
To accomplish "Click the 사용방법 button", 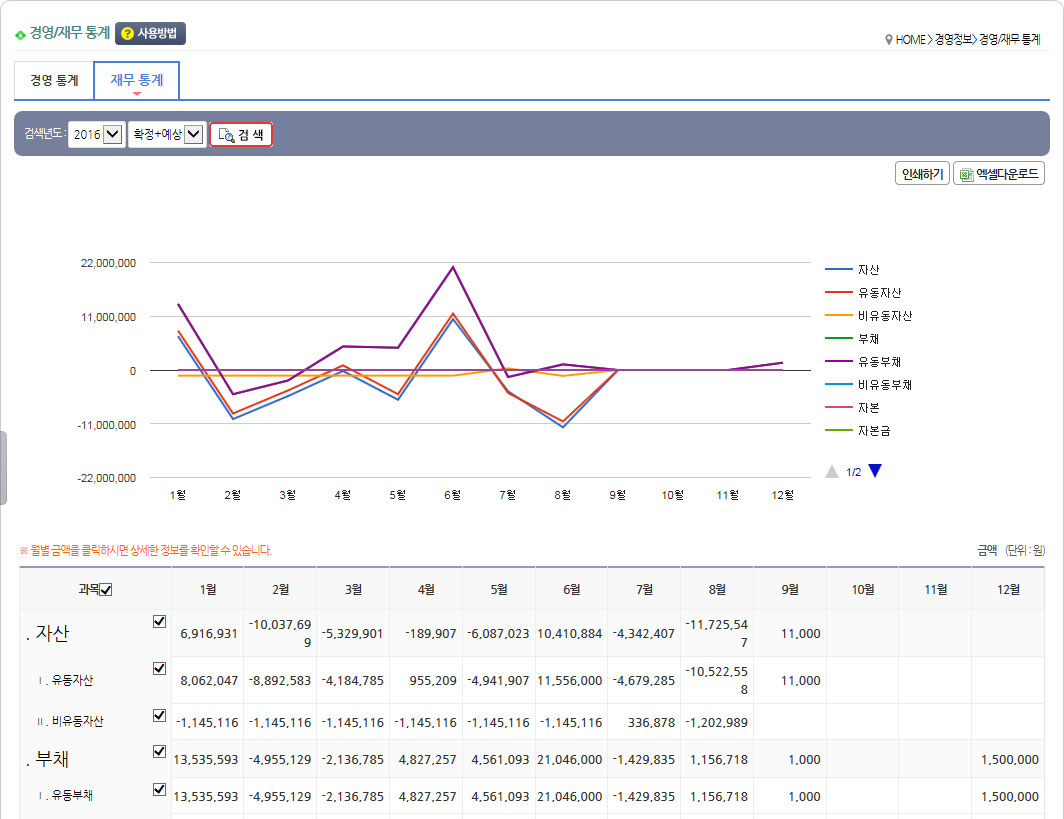I will click(x=150, y=33).
